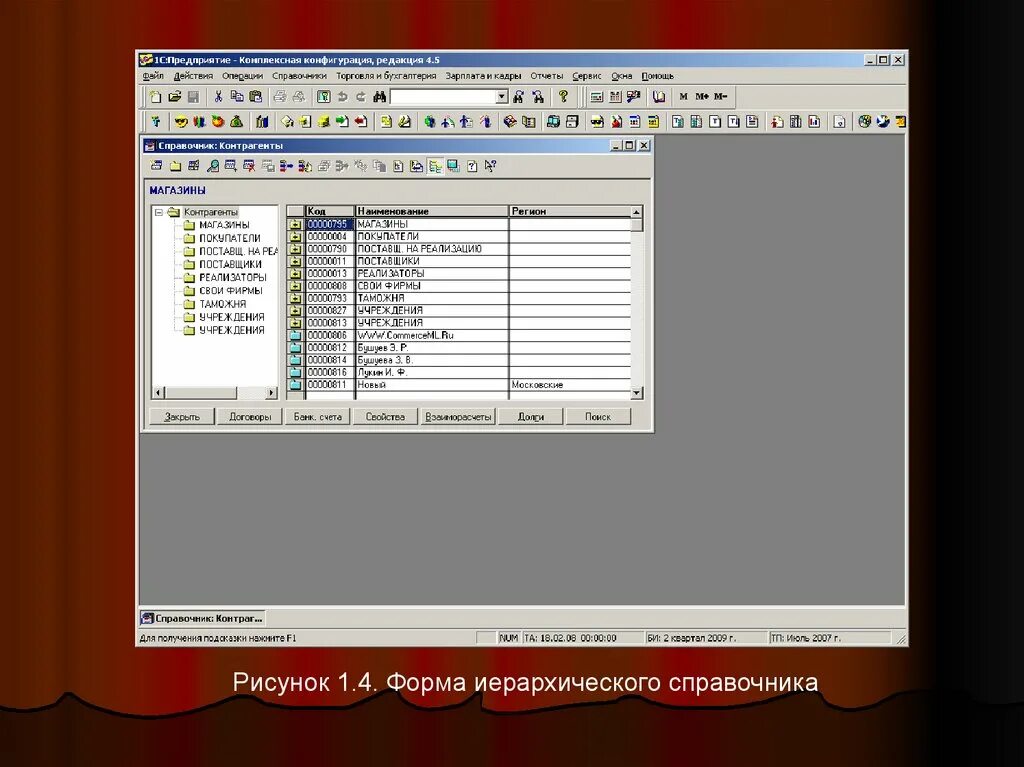Select the ТАМОЖНЯ folder in tree
The height and width of the screenshot is (767, 1024).
click(x=223, y=304)
